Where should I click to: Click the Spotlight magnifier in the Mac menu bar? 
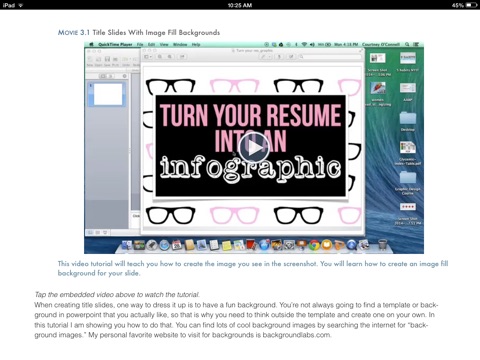click(x=407, y=44)
